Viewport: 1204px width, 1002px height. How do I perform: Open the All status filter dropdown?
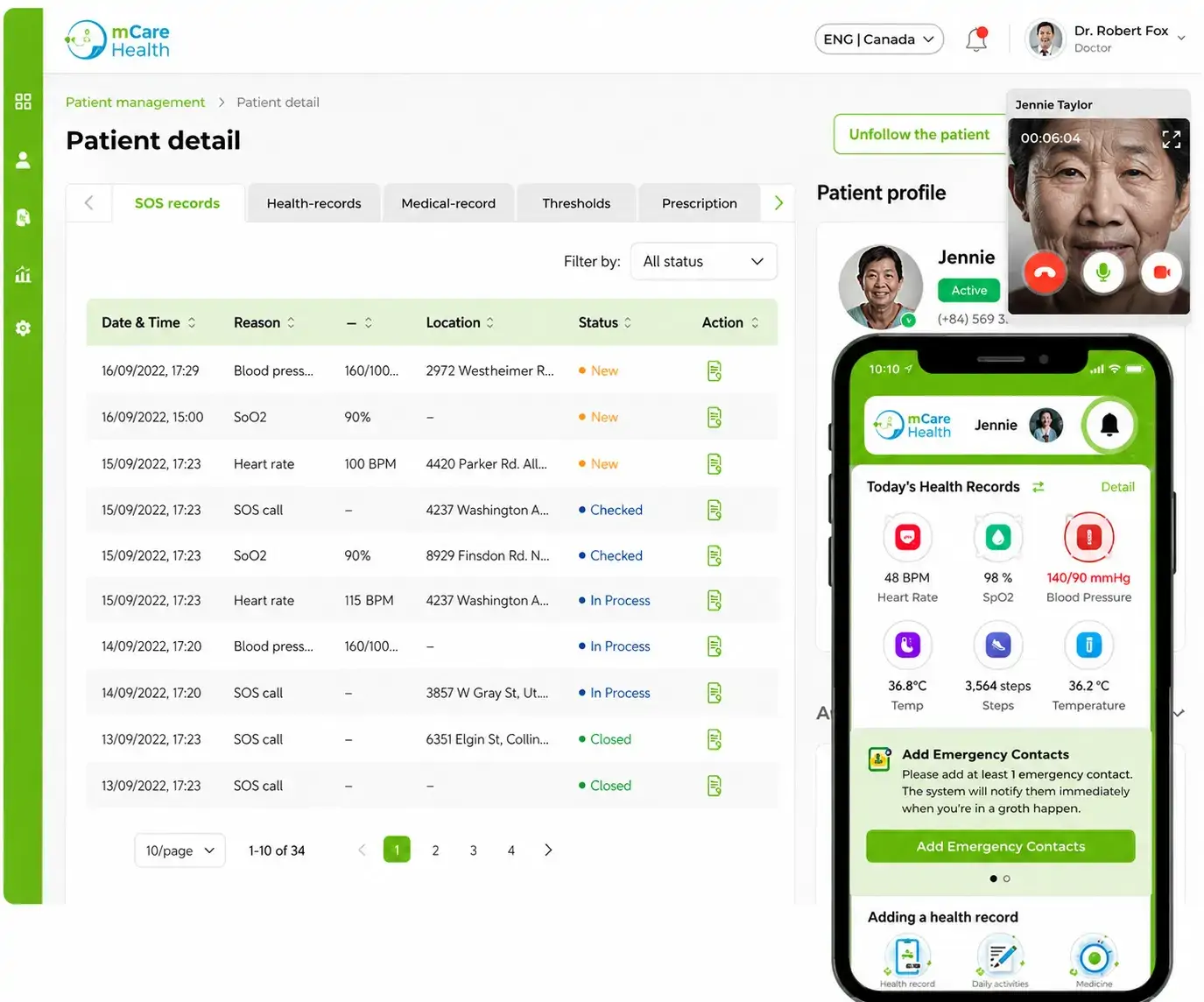pos(704,261)
